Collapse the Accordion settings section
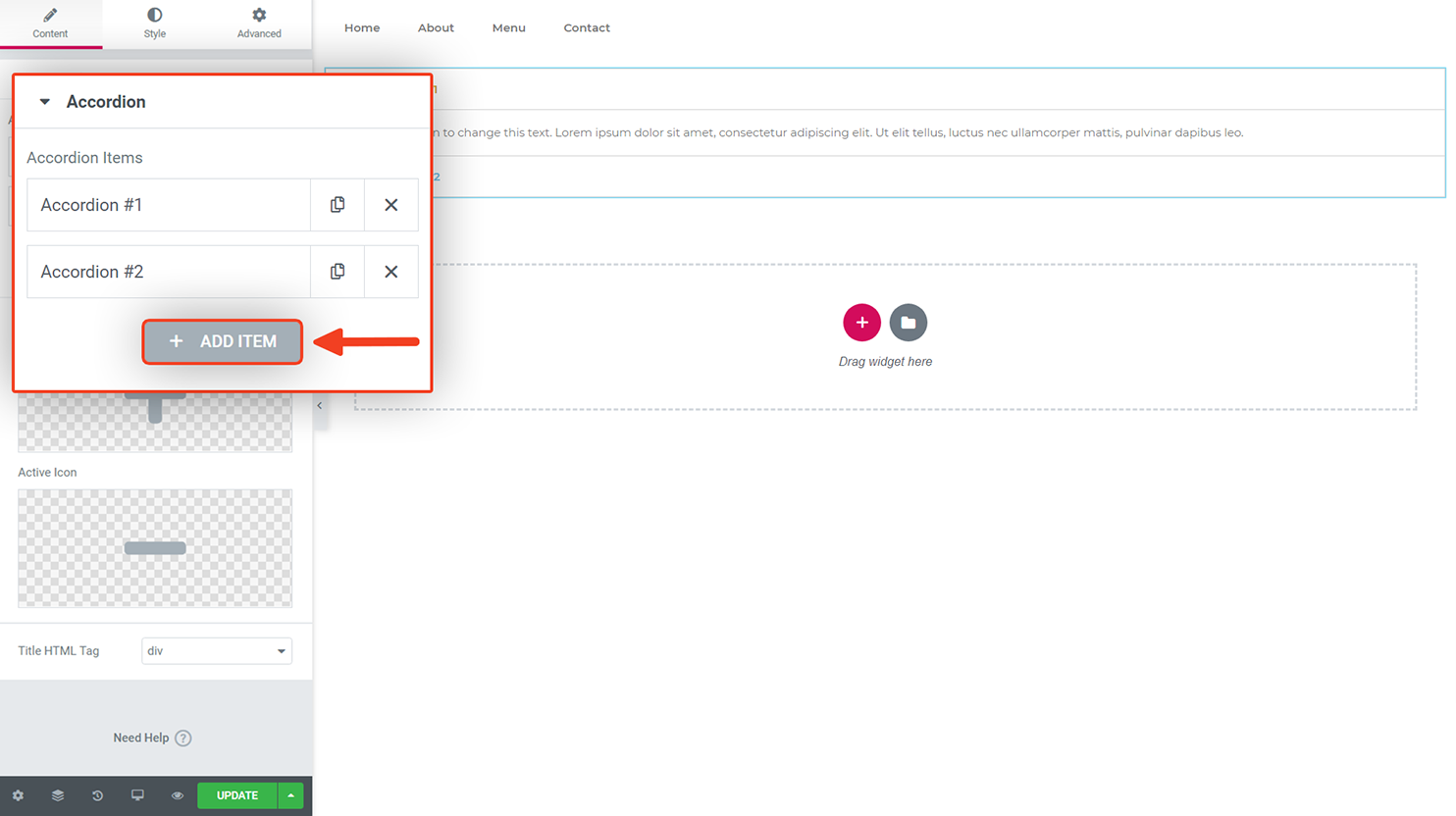 [x=44, y=101]
